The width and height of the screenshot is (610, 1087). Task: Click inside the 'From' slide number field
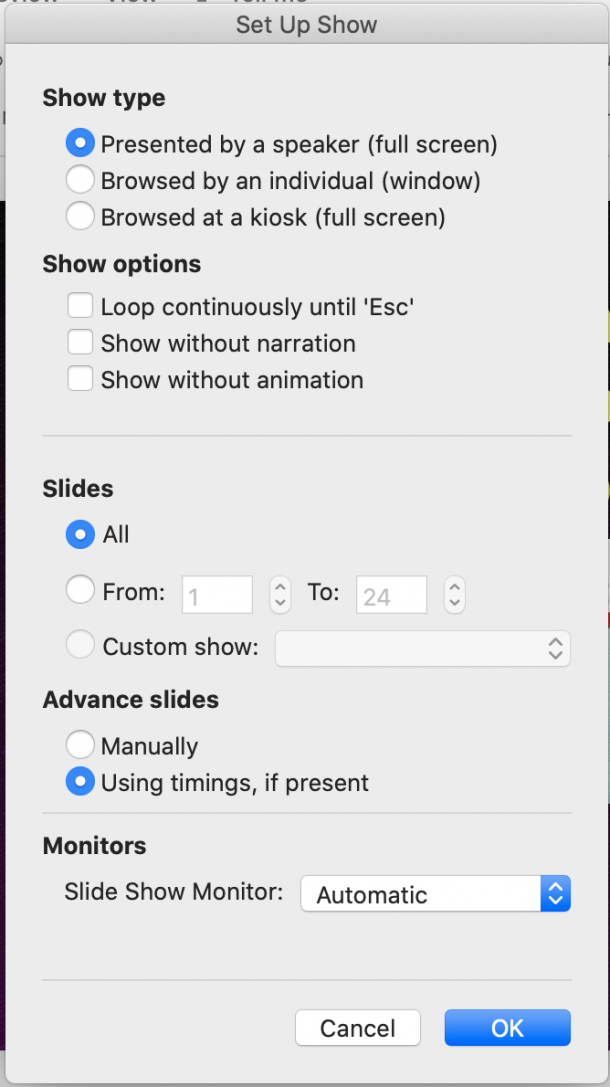coord(217,594)
